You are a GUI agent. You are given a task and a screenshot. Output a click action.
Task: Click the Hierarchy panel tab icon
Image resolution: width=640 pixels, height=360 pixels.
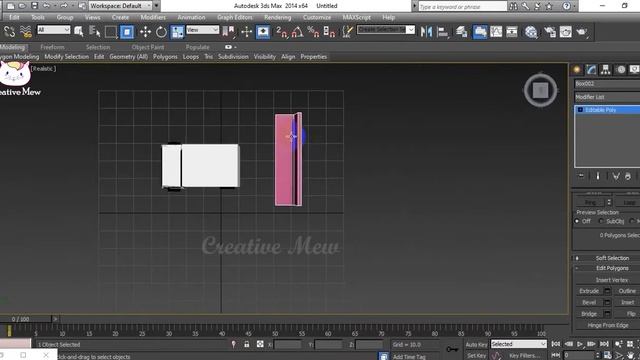coord(606,70)
